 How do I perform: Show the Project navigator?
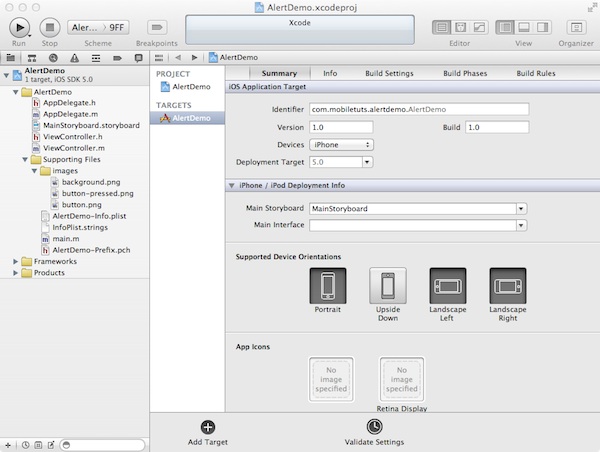[x=11, y=58]
